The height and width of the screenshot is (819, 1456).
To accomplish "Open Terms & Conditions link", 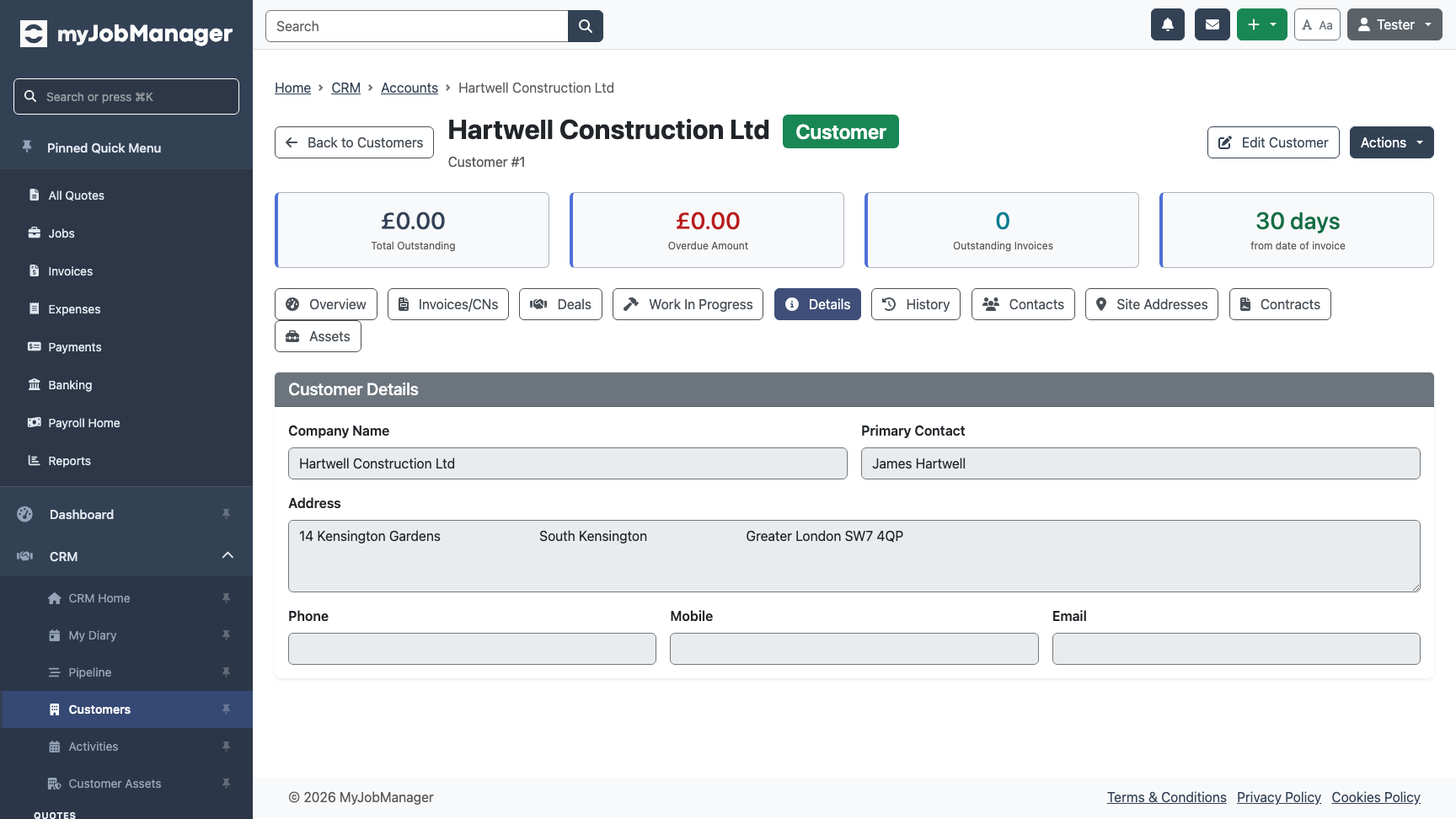I will [x=1167, y=797].
